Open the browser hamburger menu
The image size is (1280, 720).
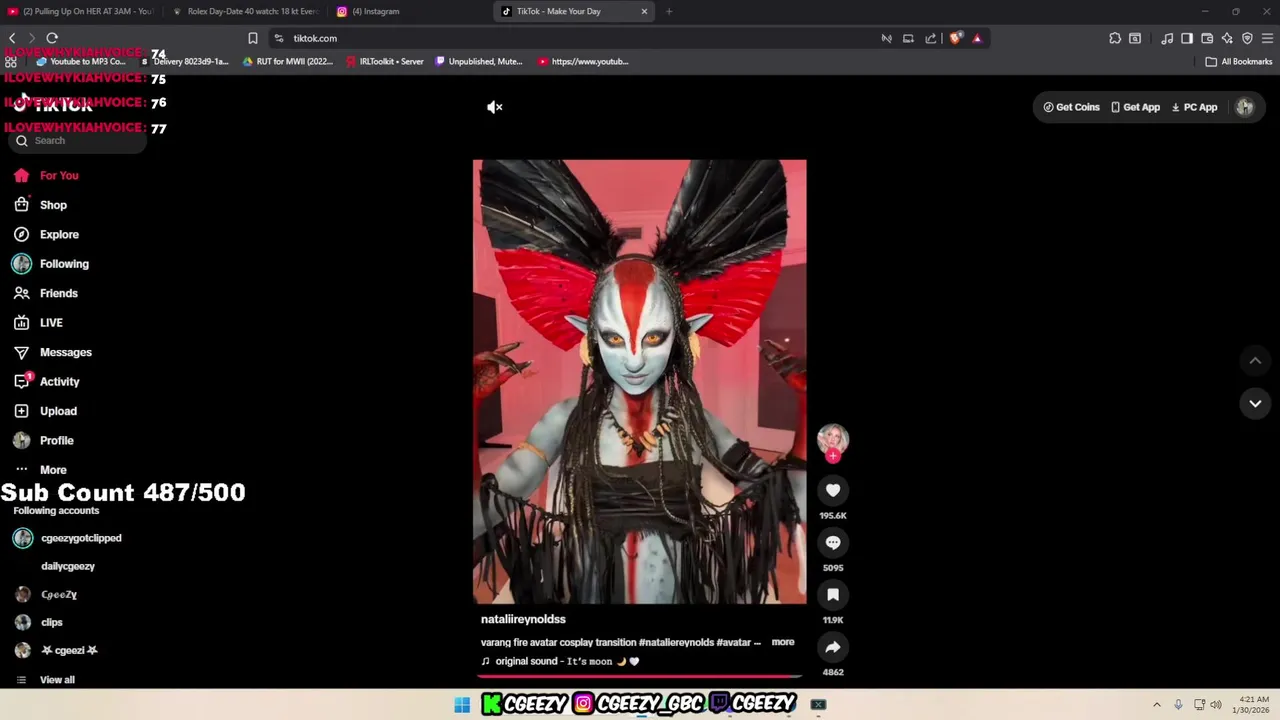(x=1267, y=38)
